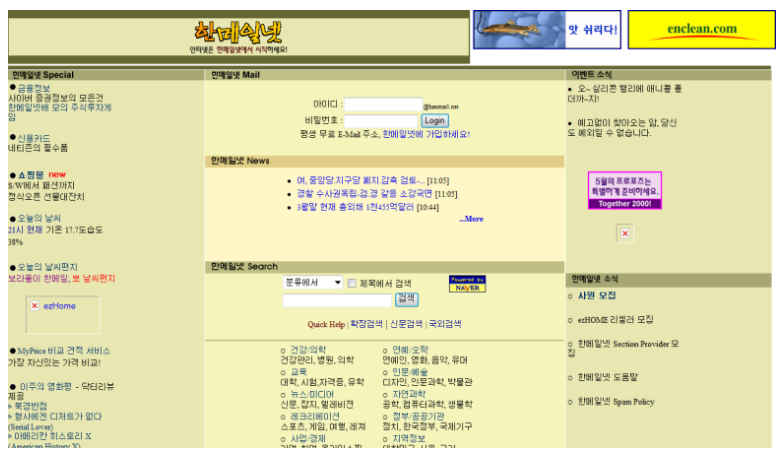Open news headline '3월말 현재 총외채 1천455억달러'

pos(355,207)
